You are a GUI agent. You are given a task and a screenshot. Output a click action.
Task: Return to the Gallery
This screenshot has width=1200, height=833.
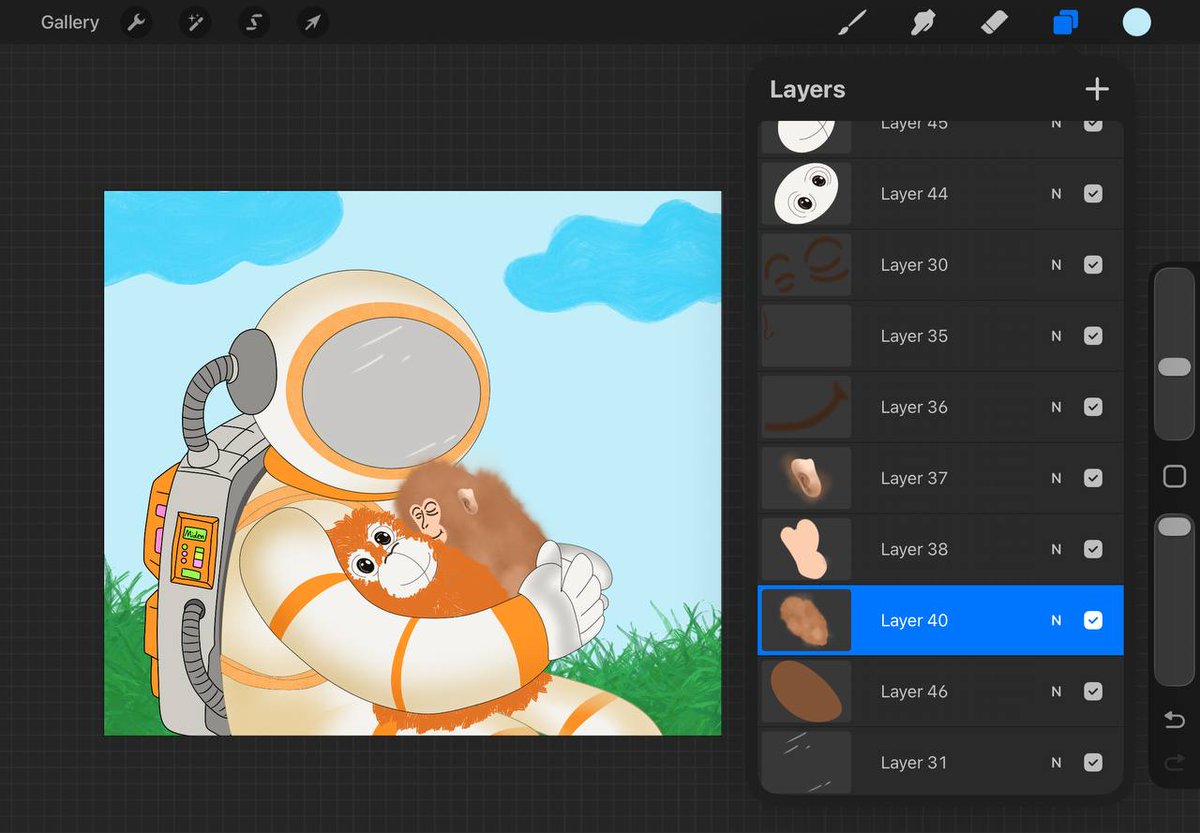click(70, 22)
